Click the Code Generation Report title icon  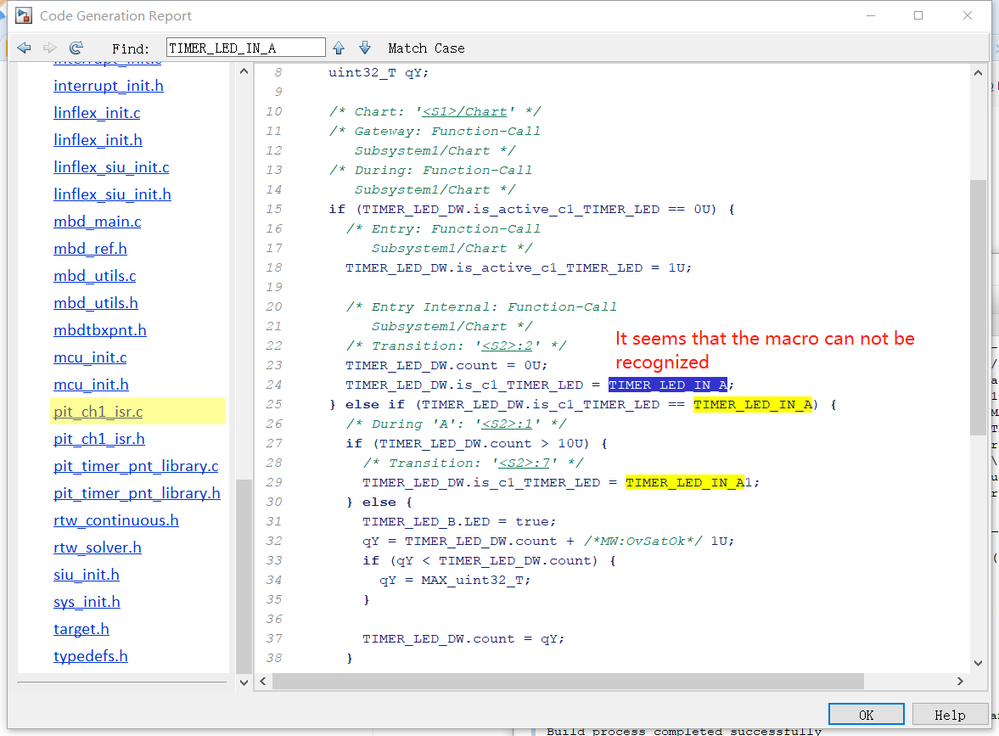pos(24,15)
